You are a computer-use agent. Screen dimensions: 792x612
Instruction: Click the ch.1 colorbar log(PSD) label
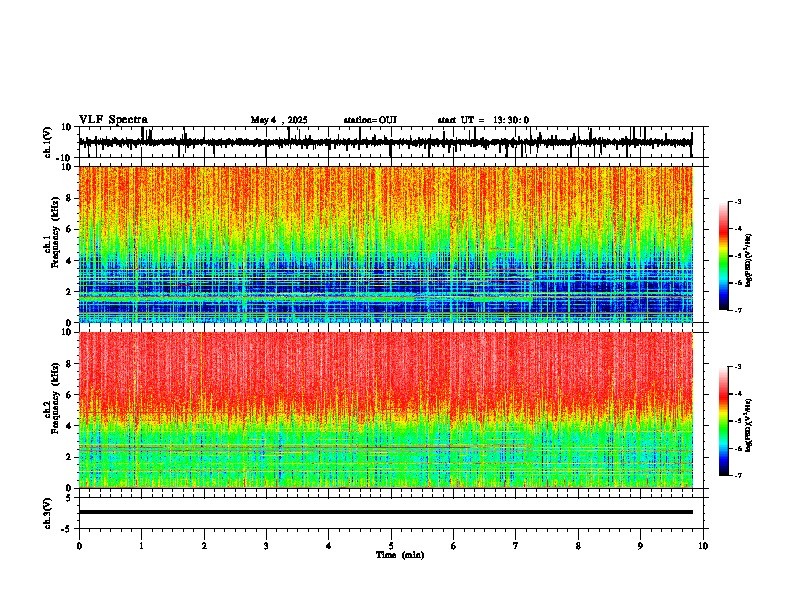coord(749,261)
